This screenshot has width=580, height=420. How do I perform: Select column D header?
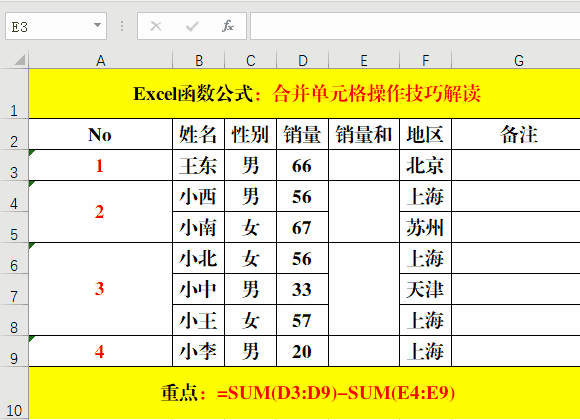(x=302, y=60)
